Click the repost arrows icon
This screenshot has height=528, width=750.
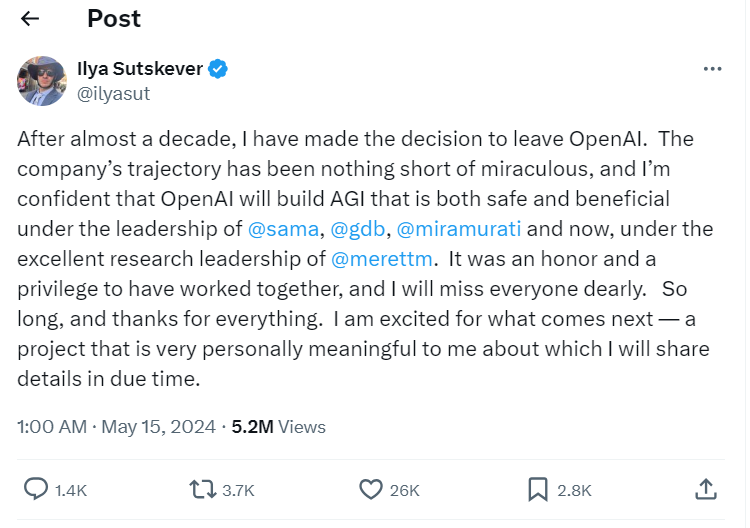coord(203,489)
